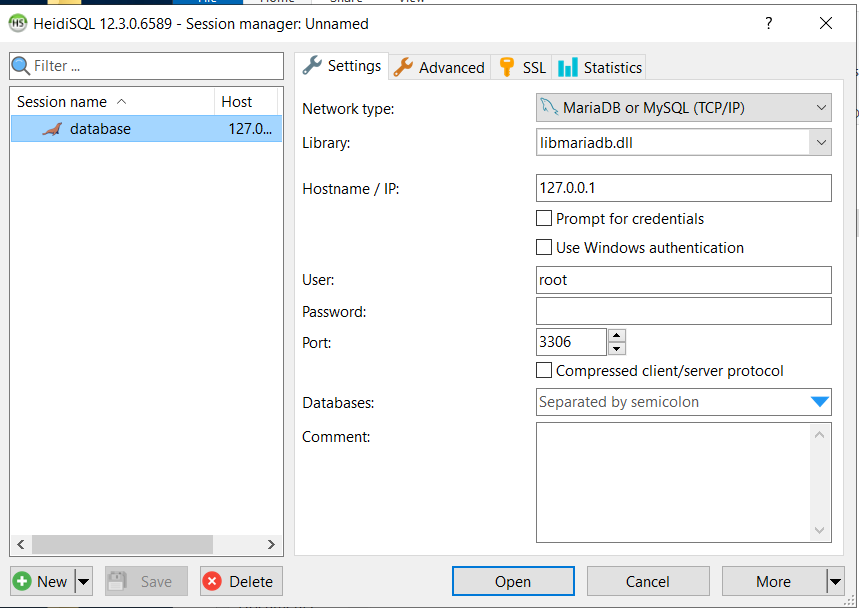Close the Session manager window
Screen dimensions: 859x608
pos(826,23)
